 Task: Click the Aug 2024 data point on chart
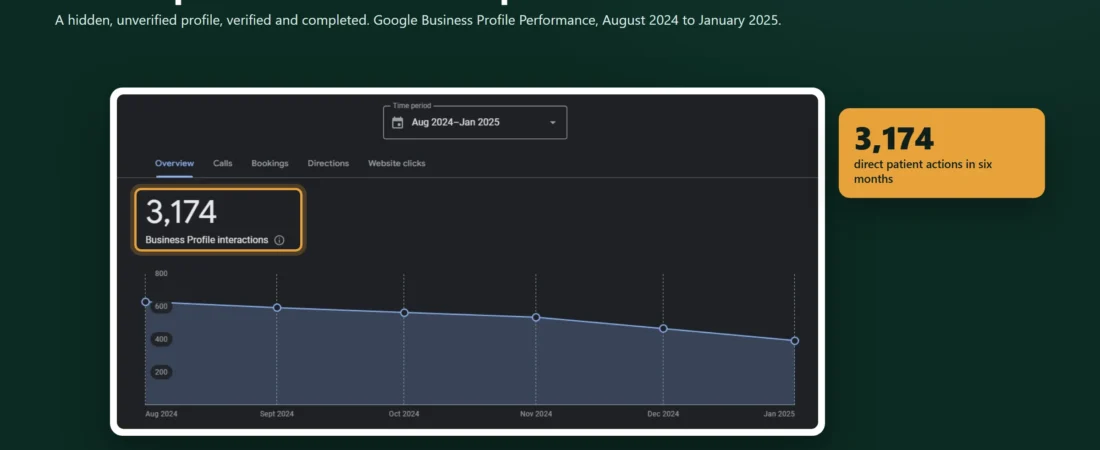[x=145, y=302]
